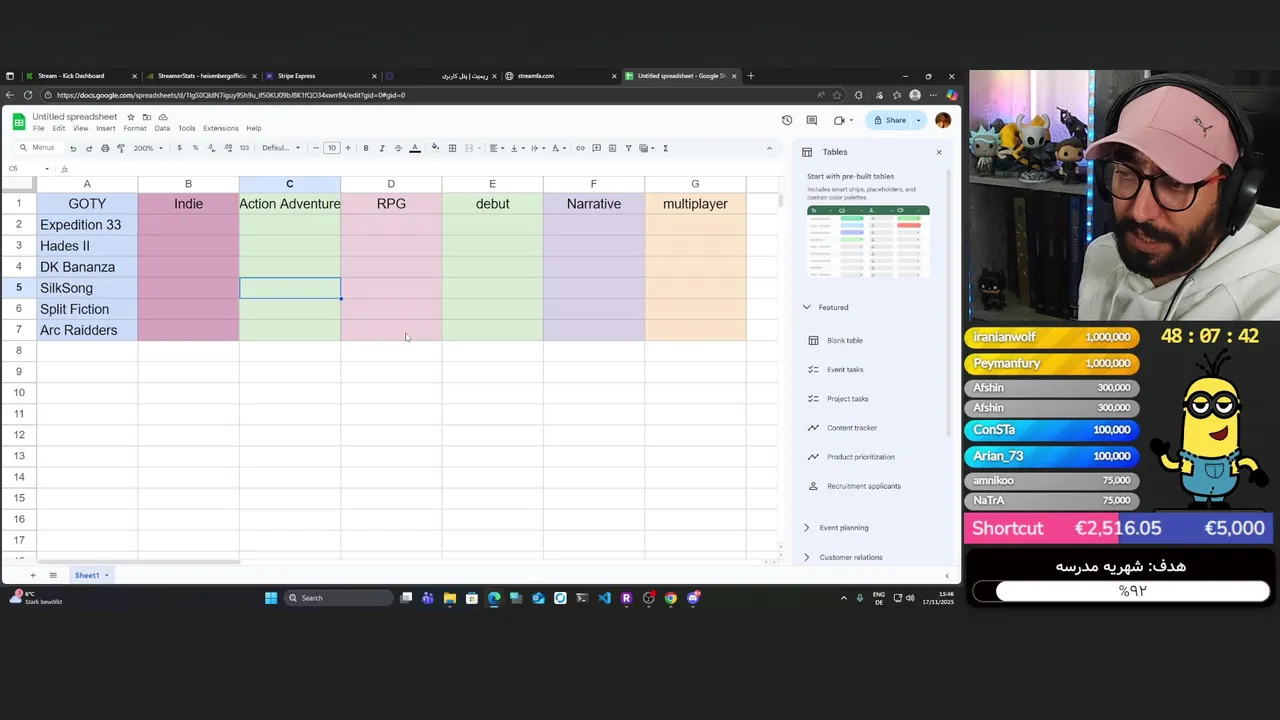1280x720 pixels.
Task: Open the fill color picker
Action: [435, 148]
